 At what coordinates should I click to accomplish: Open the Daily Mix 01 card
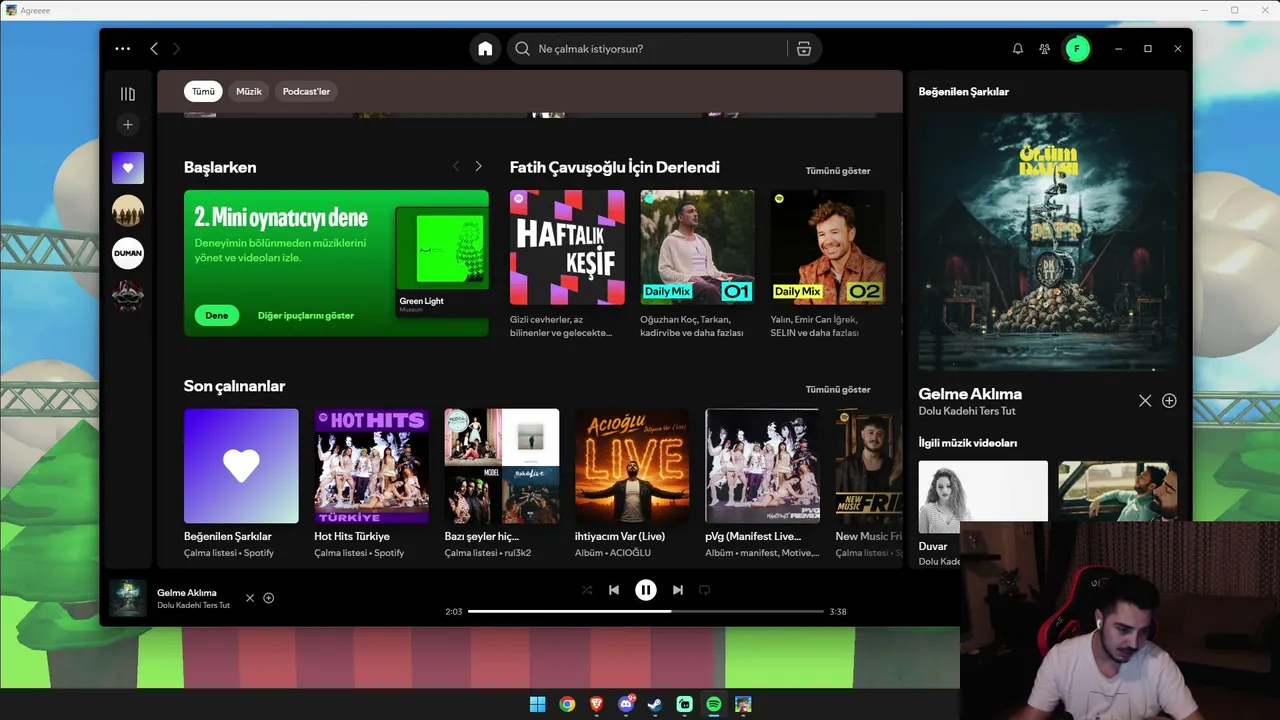coord(697,265)
